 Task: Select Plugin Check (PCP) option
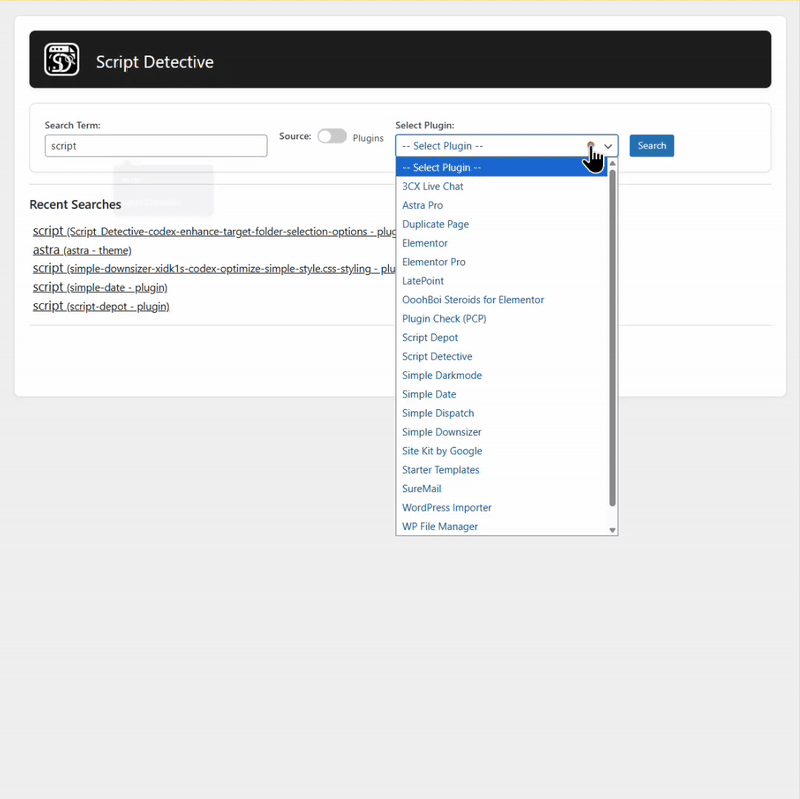[502, 318]
